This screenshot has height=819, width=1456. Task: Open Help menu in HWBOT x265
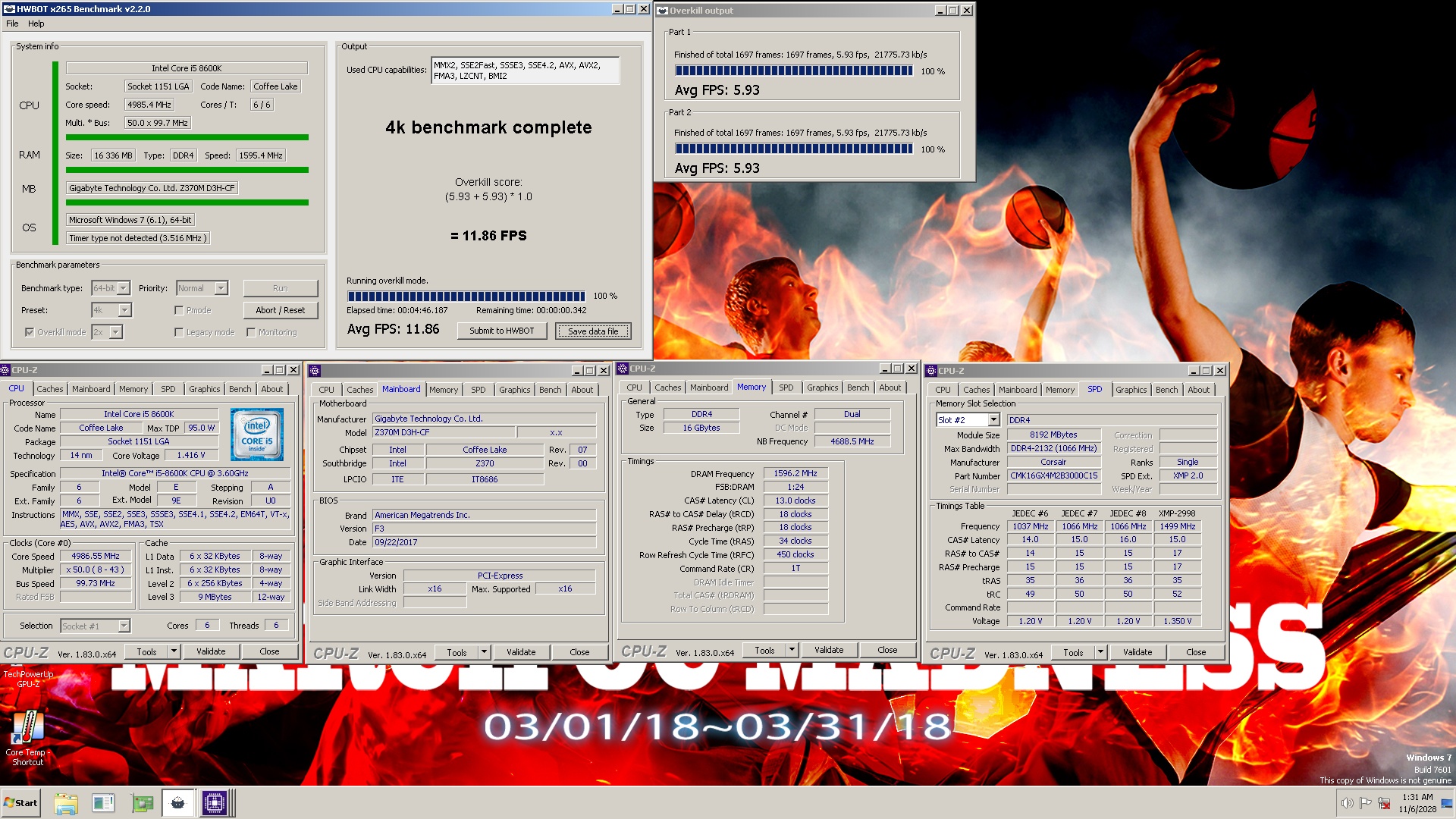pos(36,24)
